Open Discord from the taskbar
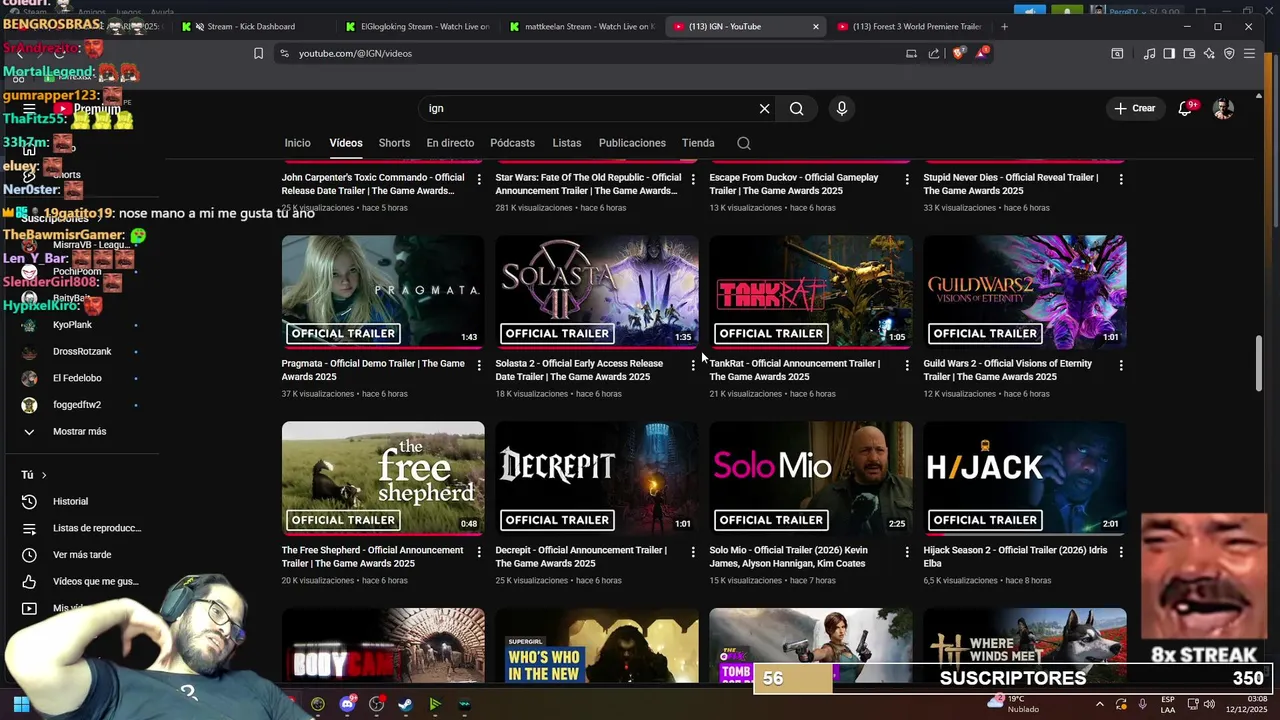1280x720 pixels. [347, 704]
